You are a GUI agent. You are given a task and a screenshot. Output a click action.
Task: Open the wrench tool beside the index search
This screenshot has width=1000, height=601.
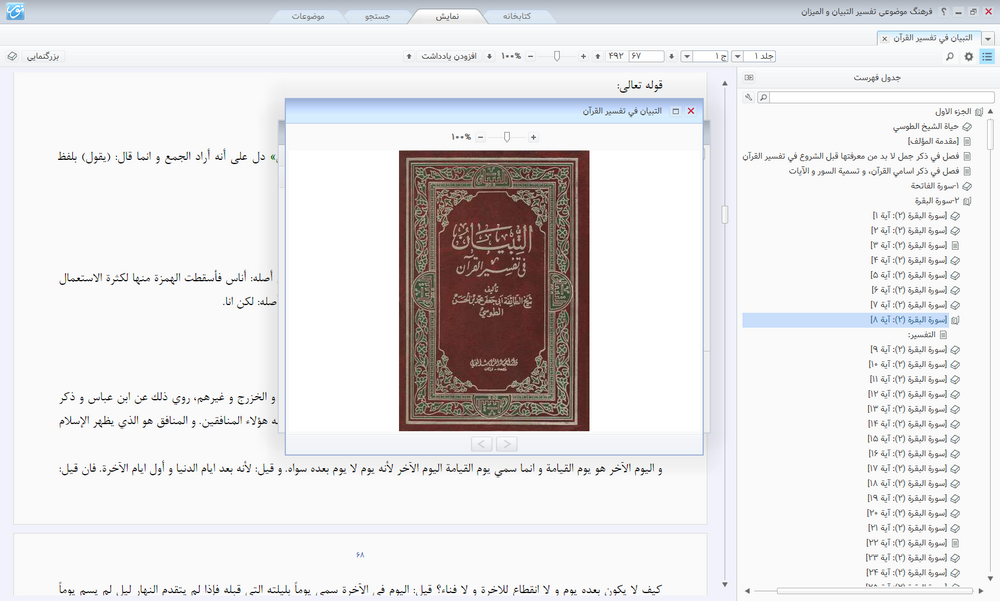pos(748,97)
